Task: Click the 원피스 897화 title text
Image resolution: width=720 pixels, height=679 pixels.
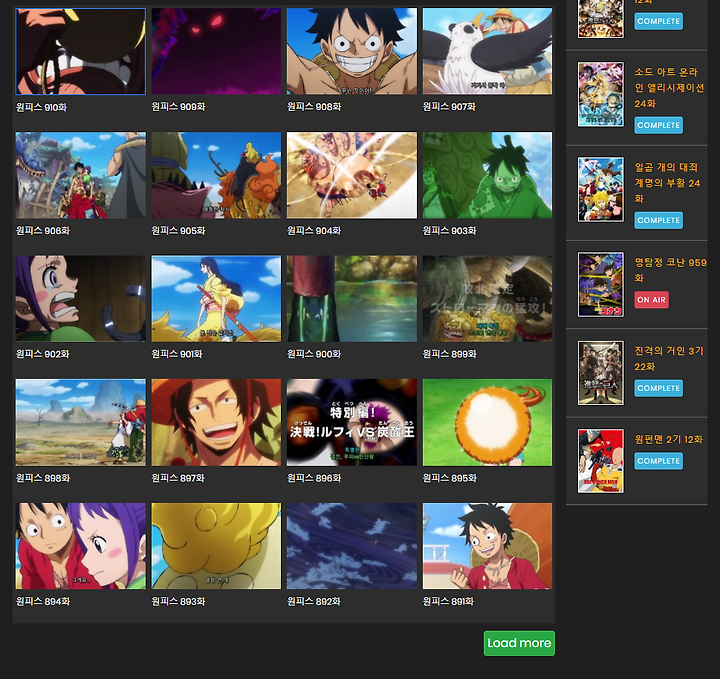Action: 178,478
